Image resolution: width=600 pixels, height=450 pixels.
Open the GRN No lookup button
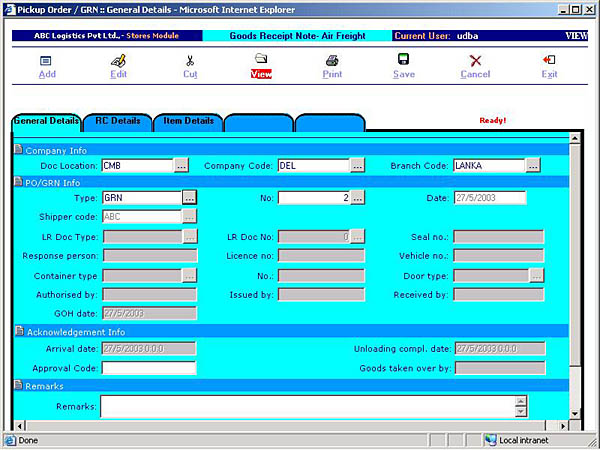click(358, 198)
